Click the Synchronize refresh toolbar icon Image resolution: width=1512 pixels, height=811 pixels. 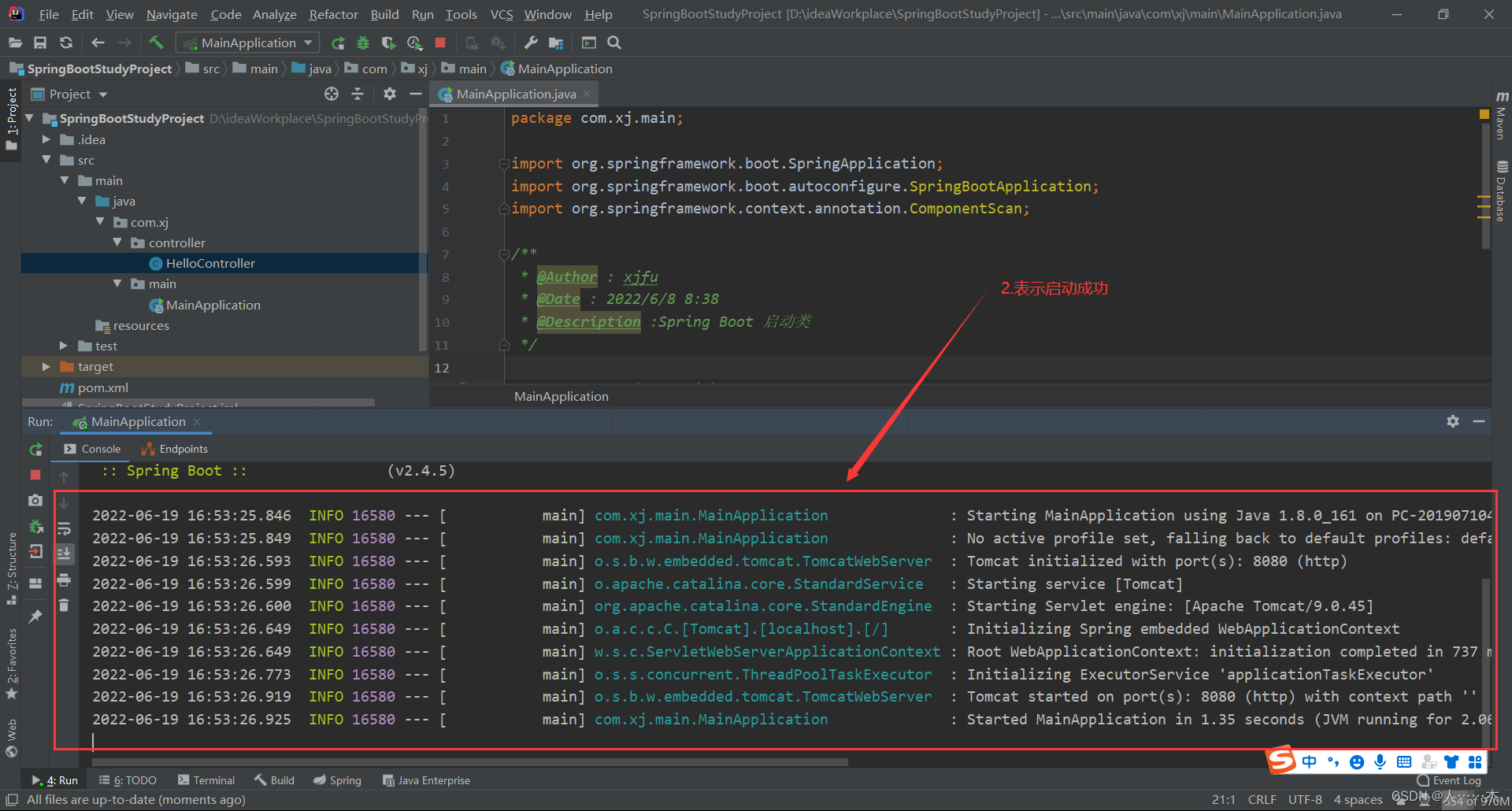coord(66,43)
